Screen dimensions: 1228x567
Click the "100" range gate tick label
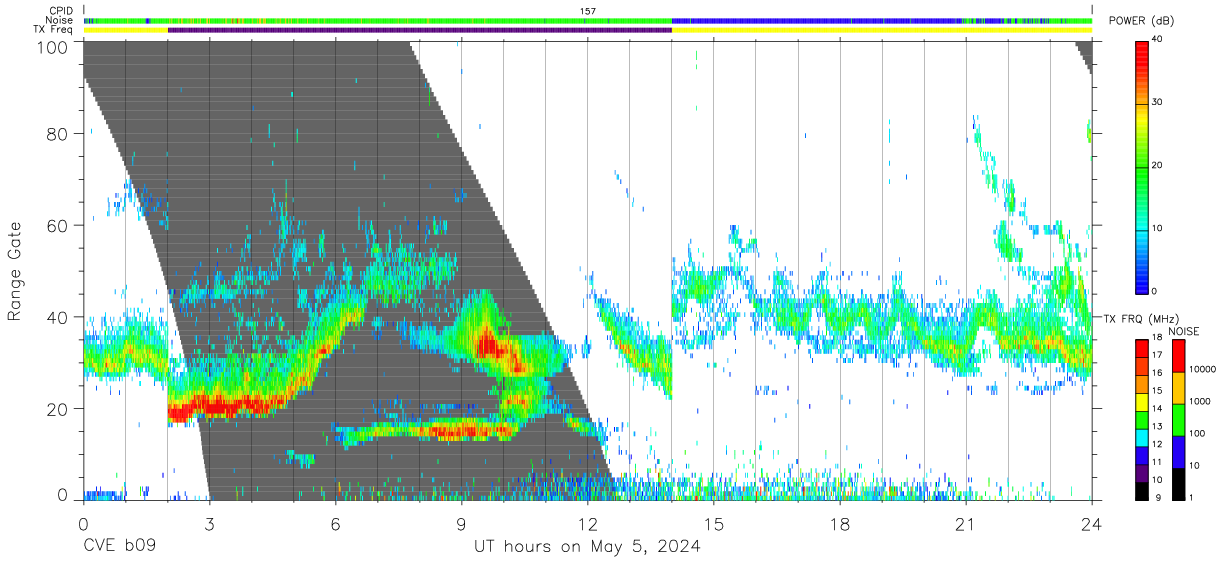click(x=52, y=47)
